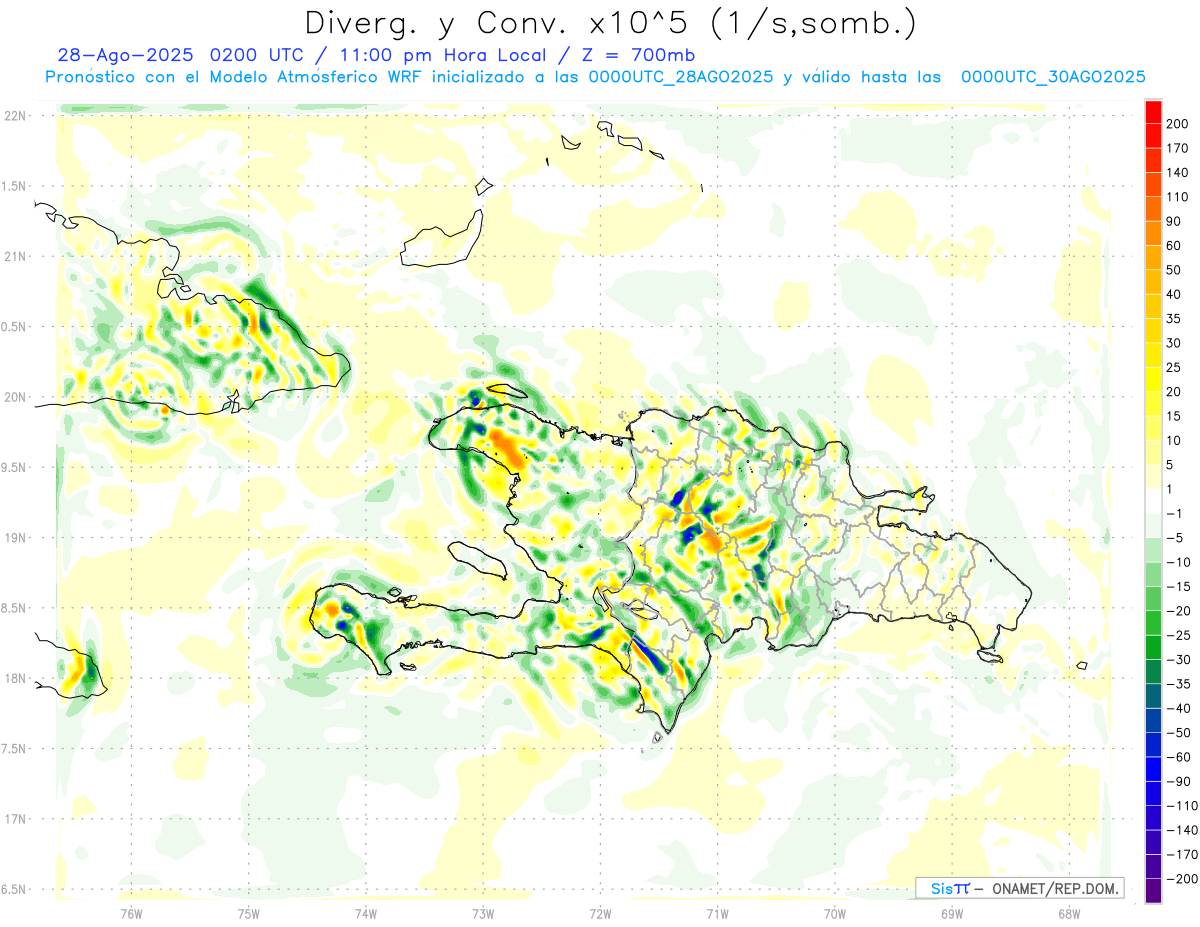Pick the orange swatch between 90 and 60

pos(1154,233)
